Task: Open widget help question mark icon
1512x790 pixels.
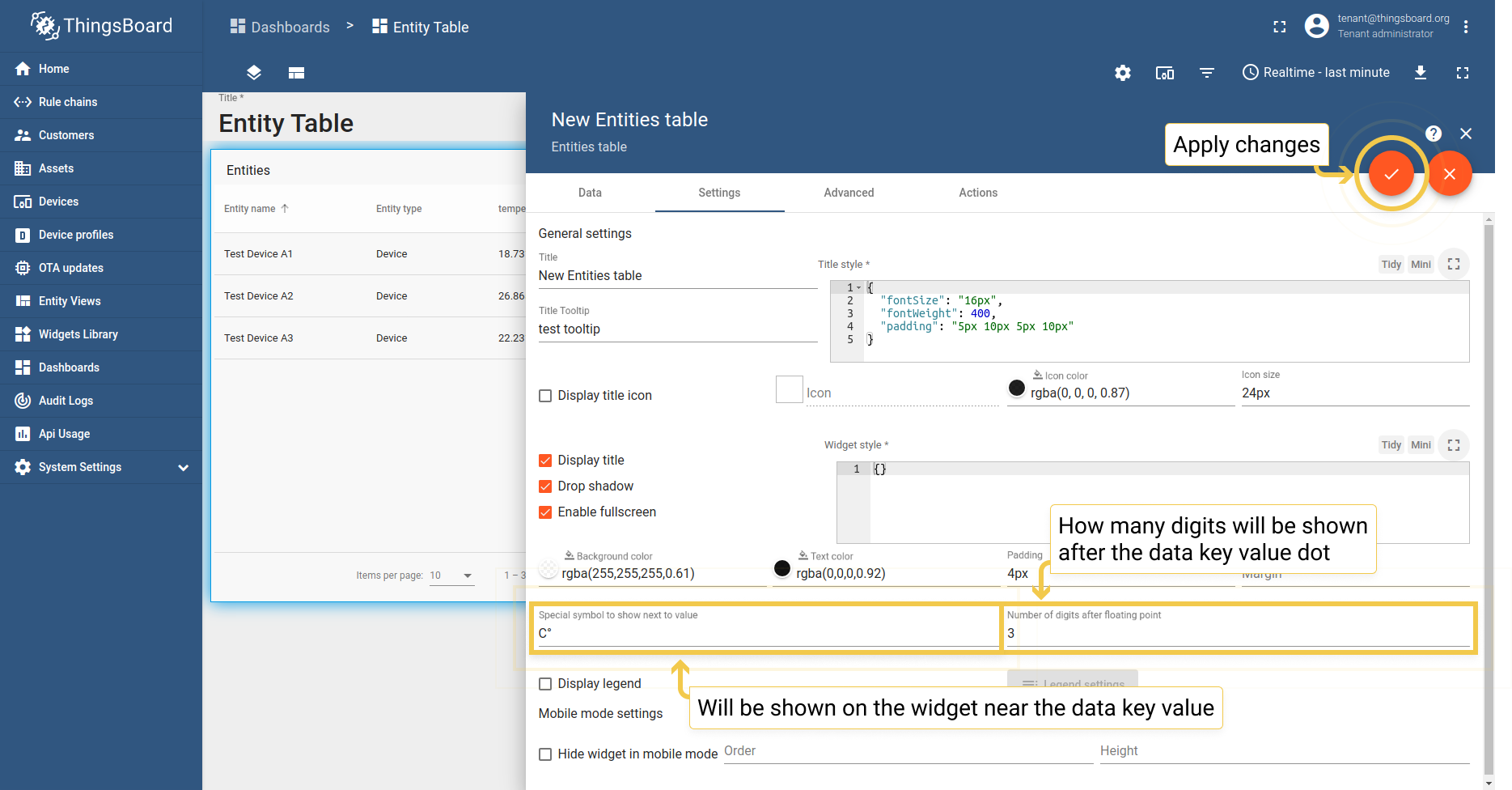Action: [1433, 134]
